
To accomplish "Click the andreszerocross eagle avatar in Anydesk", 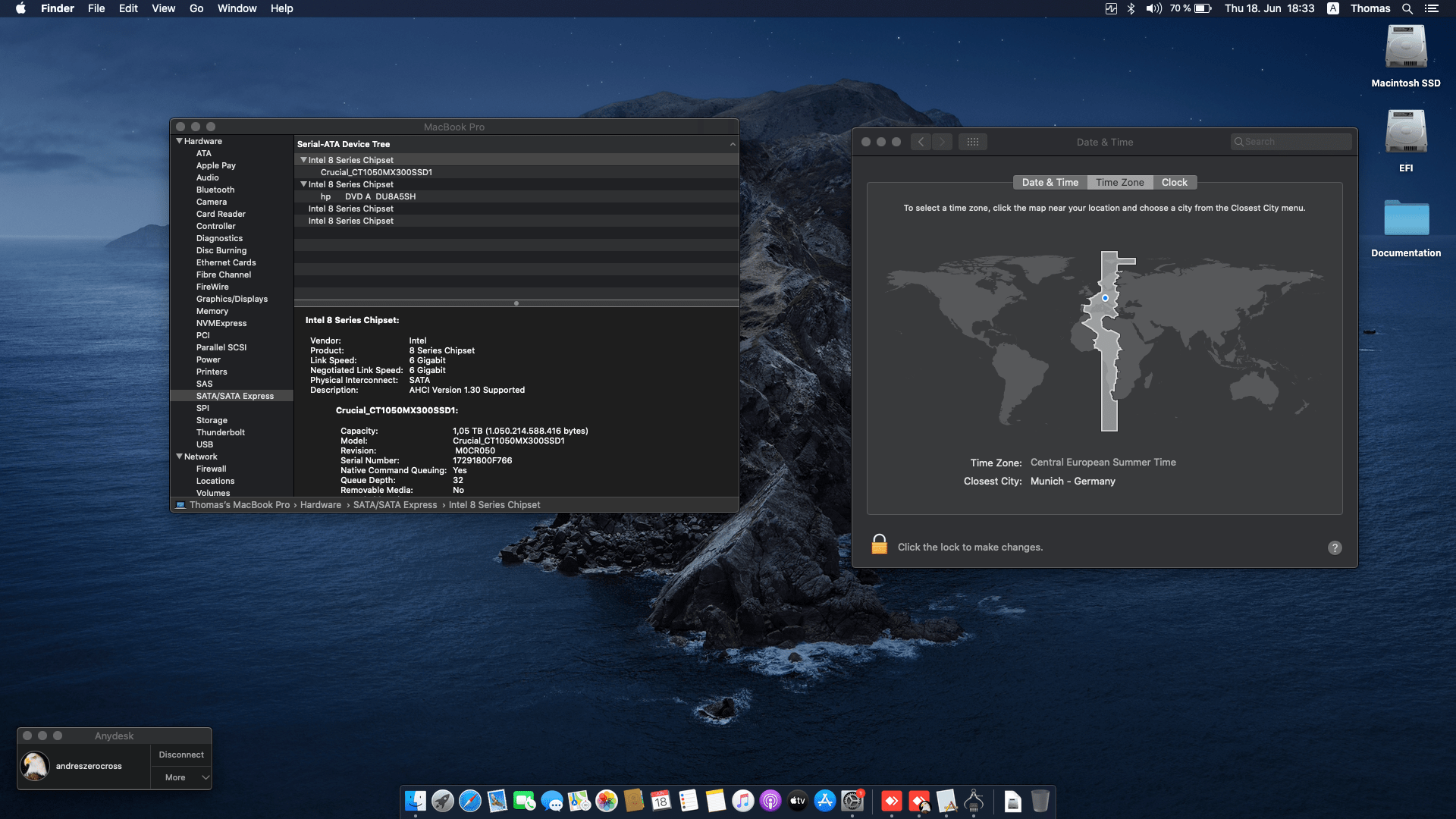I will point(35,766).
